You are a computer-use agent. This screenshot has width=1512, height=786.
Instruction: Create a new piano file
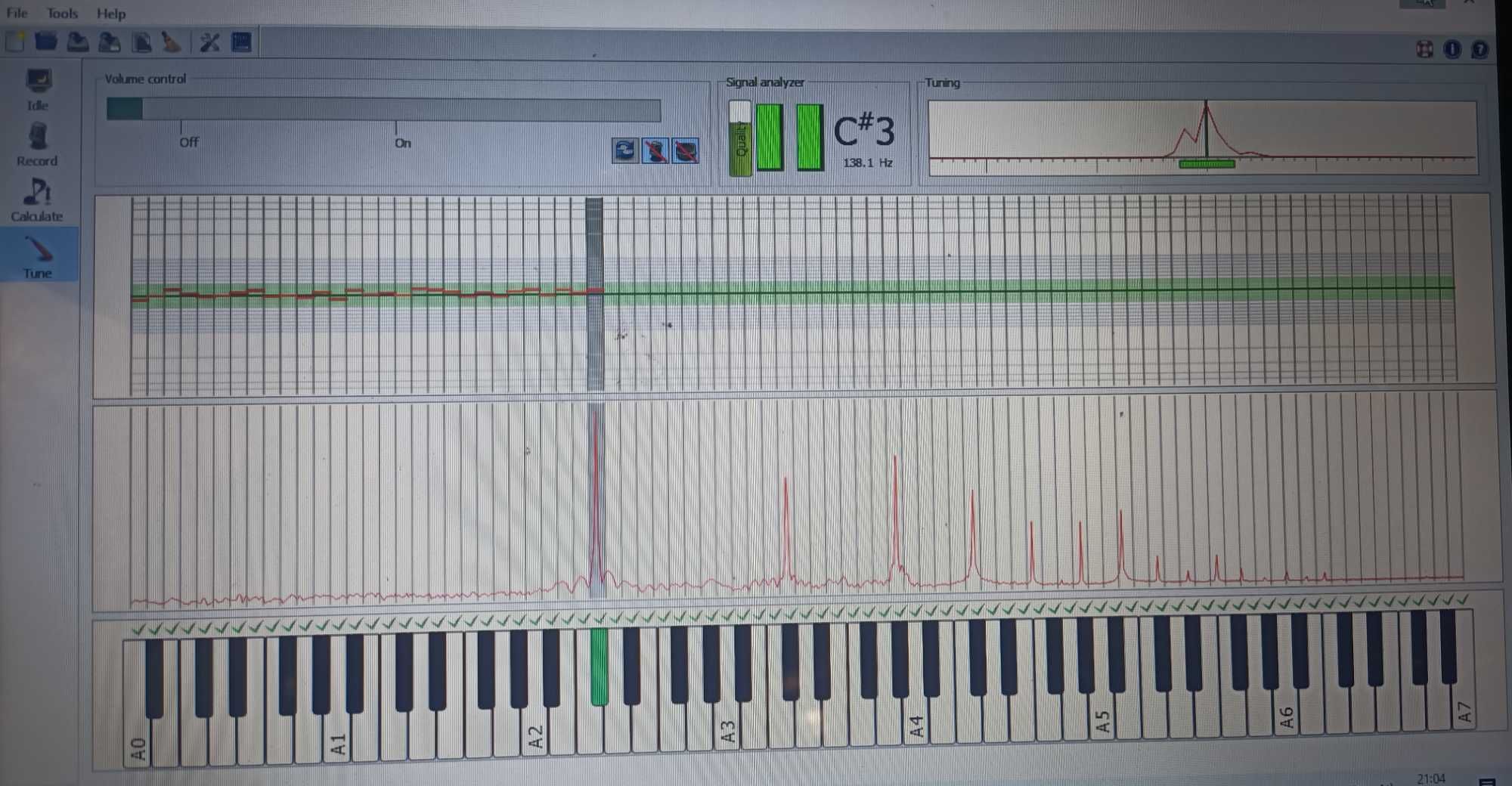15,42
